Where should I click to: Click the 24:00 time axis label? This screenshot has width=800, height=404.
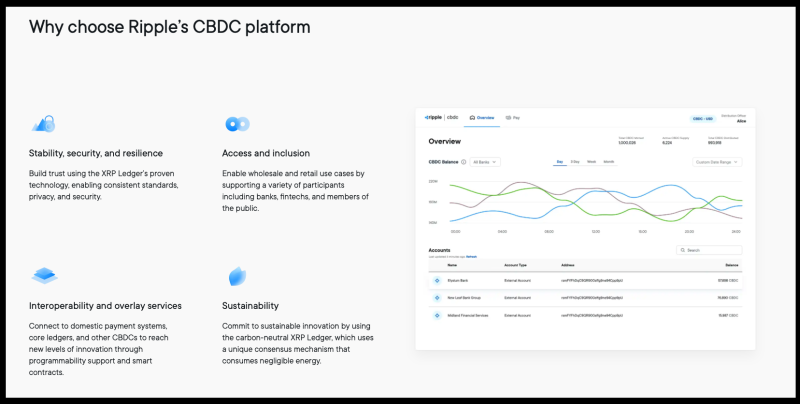tap(736, 232)
